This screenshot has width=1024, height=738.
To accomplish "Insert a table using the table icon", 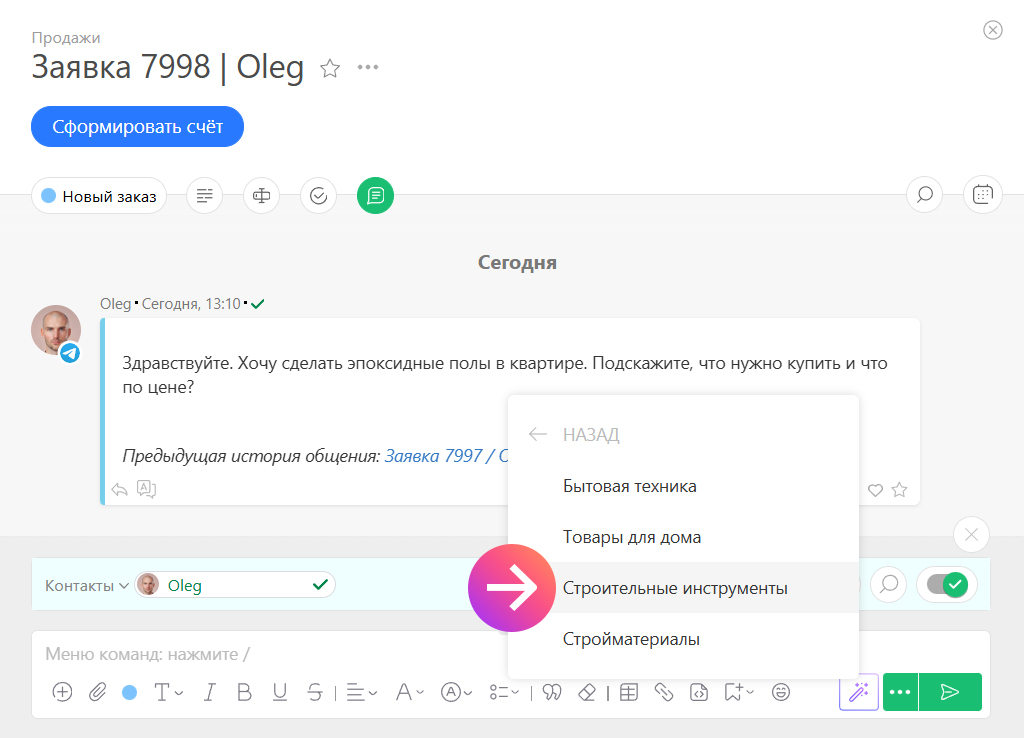I will coord(628,692).
